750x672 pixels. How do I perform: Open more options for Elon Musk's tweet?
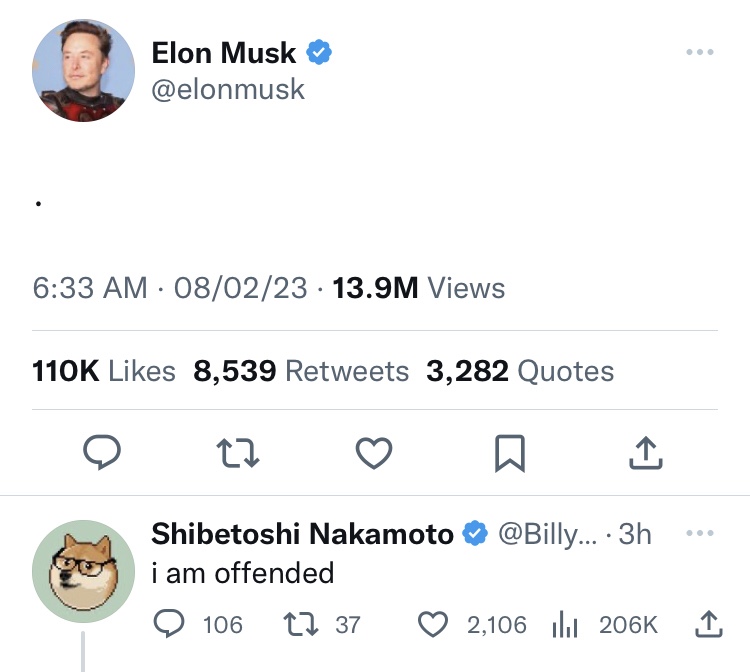pyautogui.click(x=700, y=52)
